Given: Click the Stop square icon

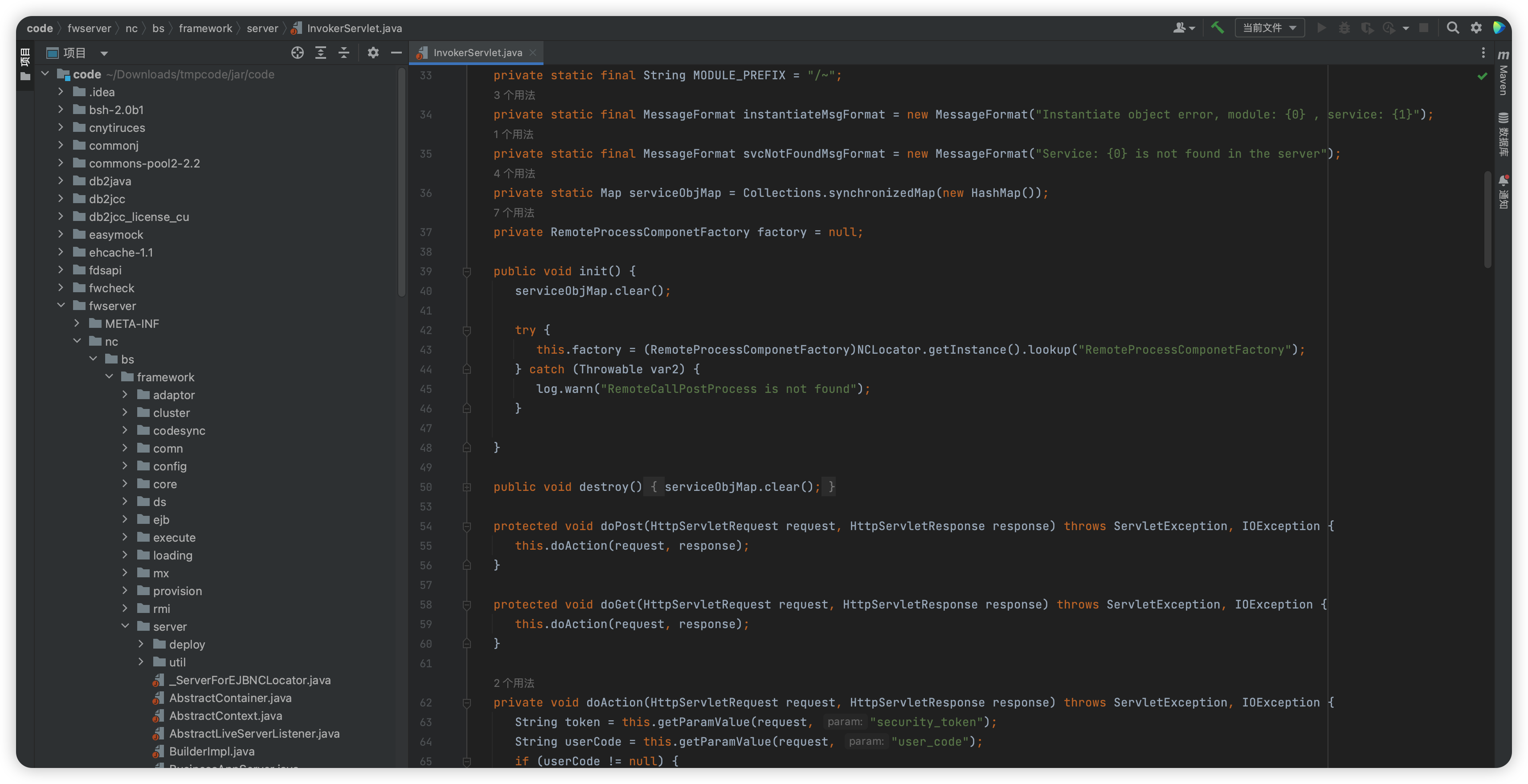Looking at the screenshot, I should tap(1423, 28).
